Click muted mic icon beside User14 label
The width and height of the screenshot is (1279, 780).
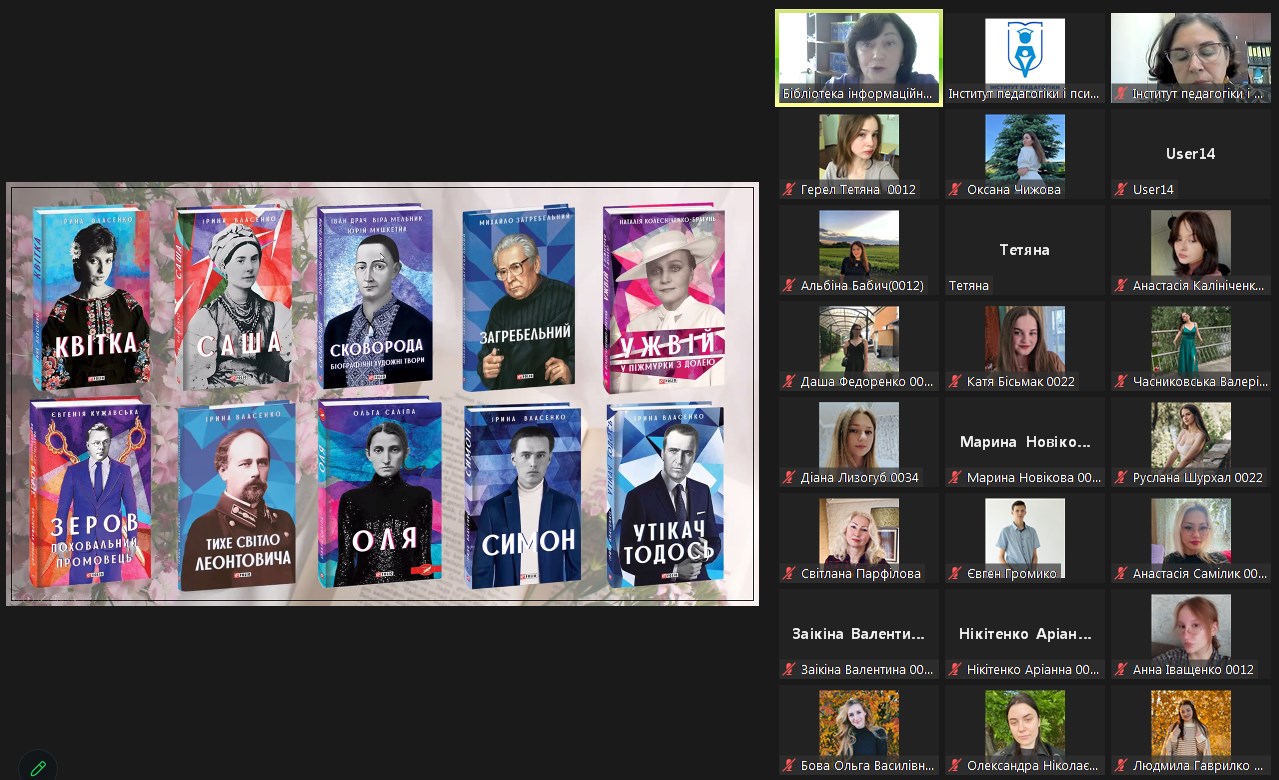pyautogui.click(x=1122, y=190)
